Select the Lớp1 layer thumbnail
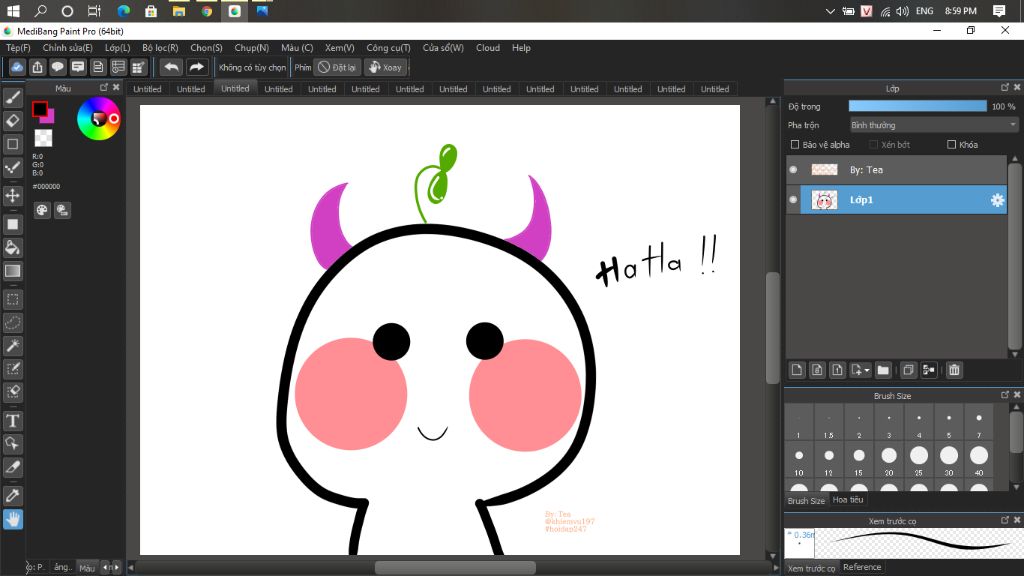The height and width of the screenshot is (576, 1024). coord(824,200)
